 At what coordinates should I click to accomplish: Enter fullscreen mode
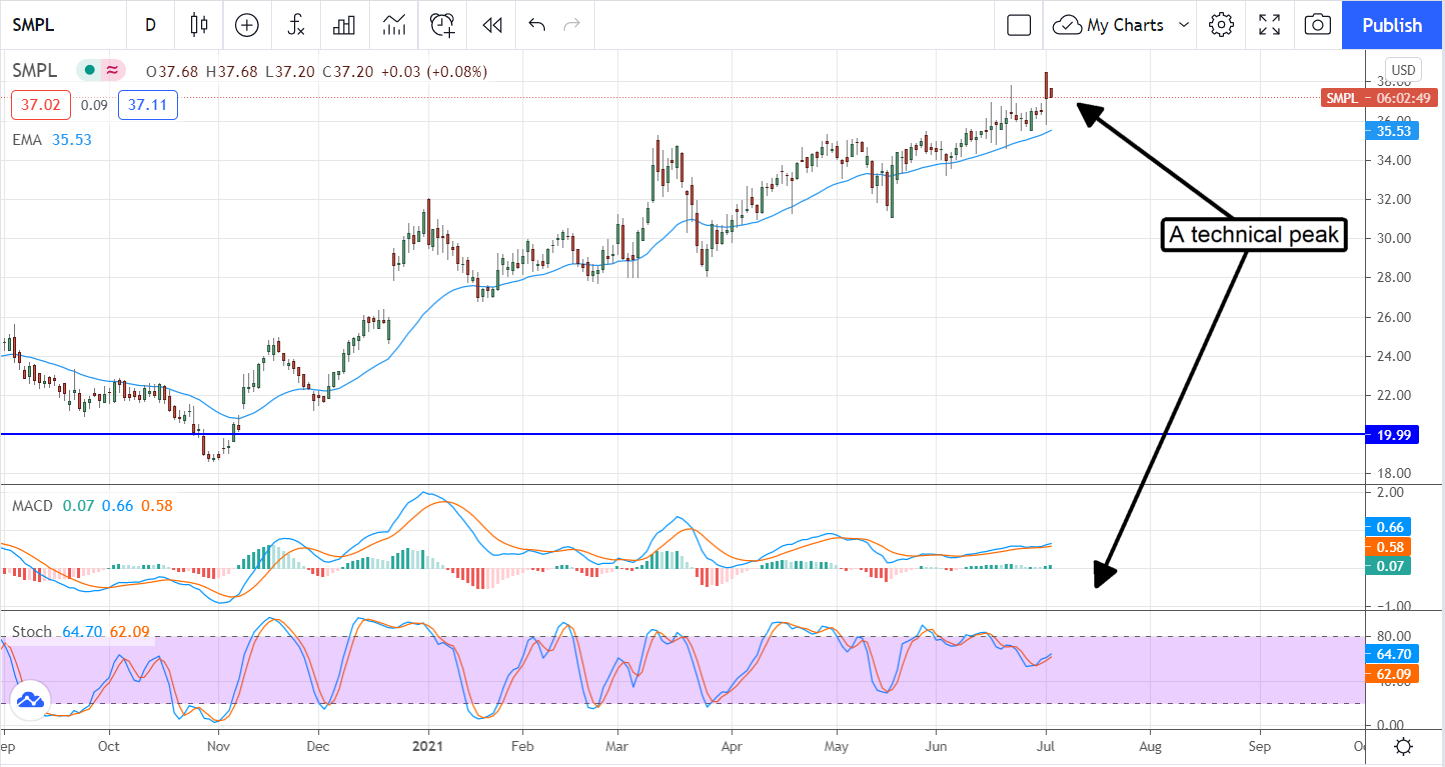pyautogui.click(x=1269, y=25)
